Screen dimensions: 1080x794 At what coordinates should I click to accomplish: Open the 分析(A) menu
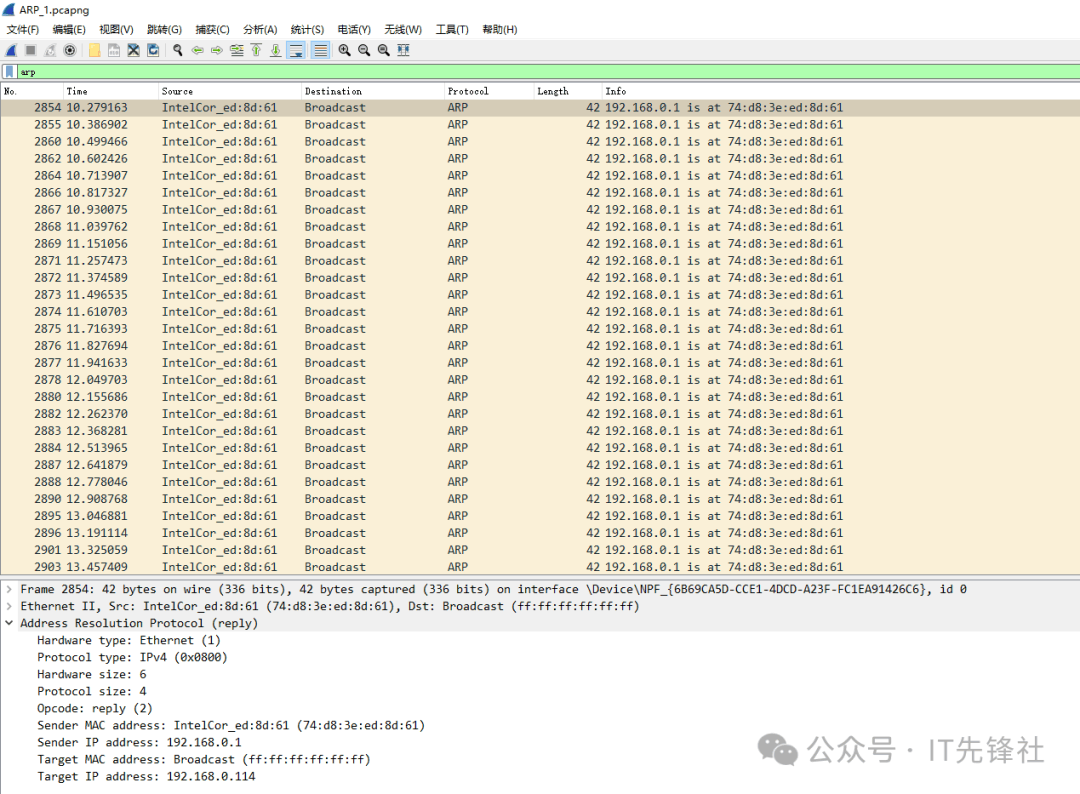coord(260,30)
